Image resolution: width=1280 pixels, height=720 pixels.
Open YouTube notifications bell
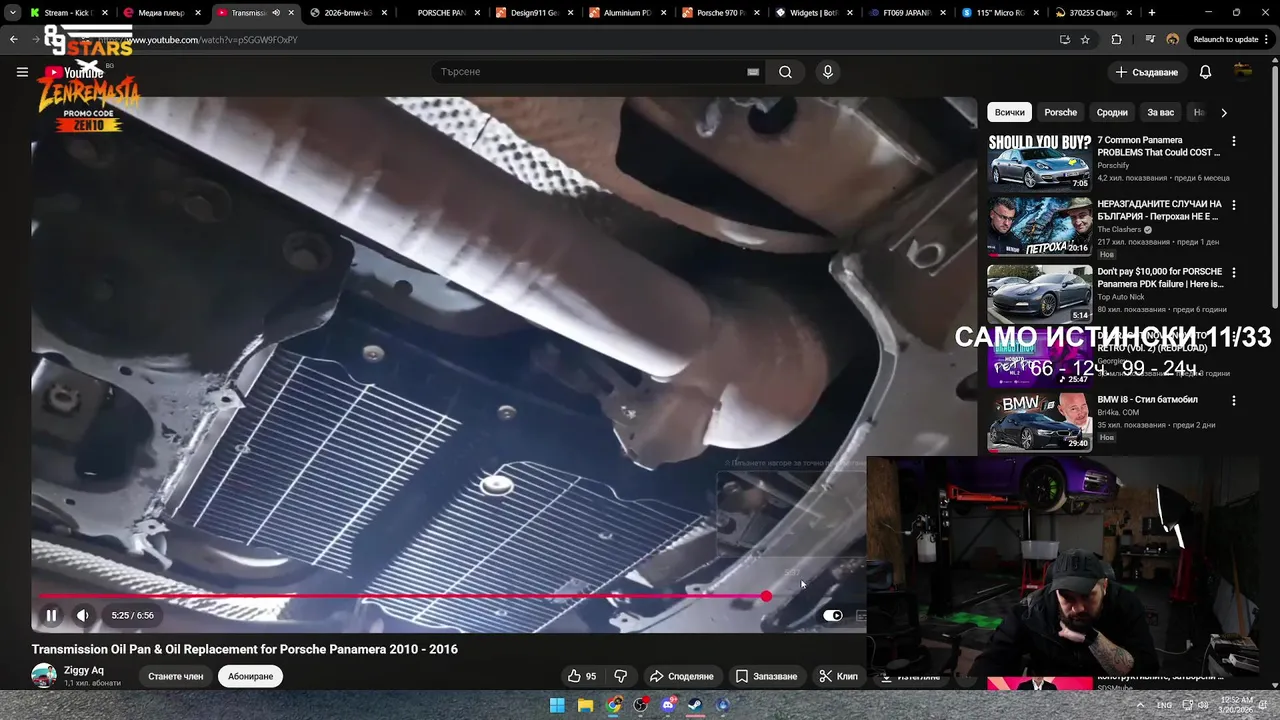pyautogui.click(x=1205, y=72)
